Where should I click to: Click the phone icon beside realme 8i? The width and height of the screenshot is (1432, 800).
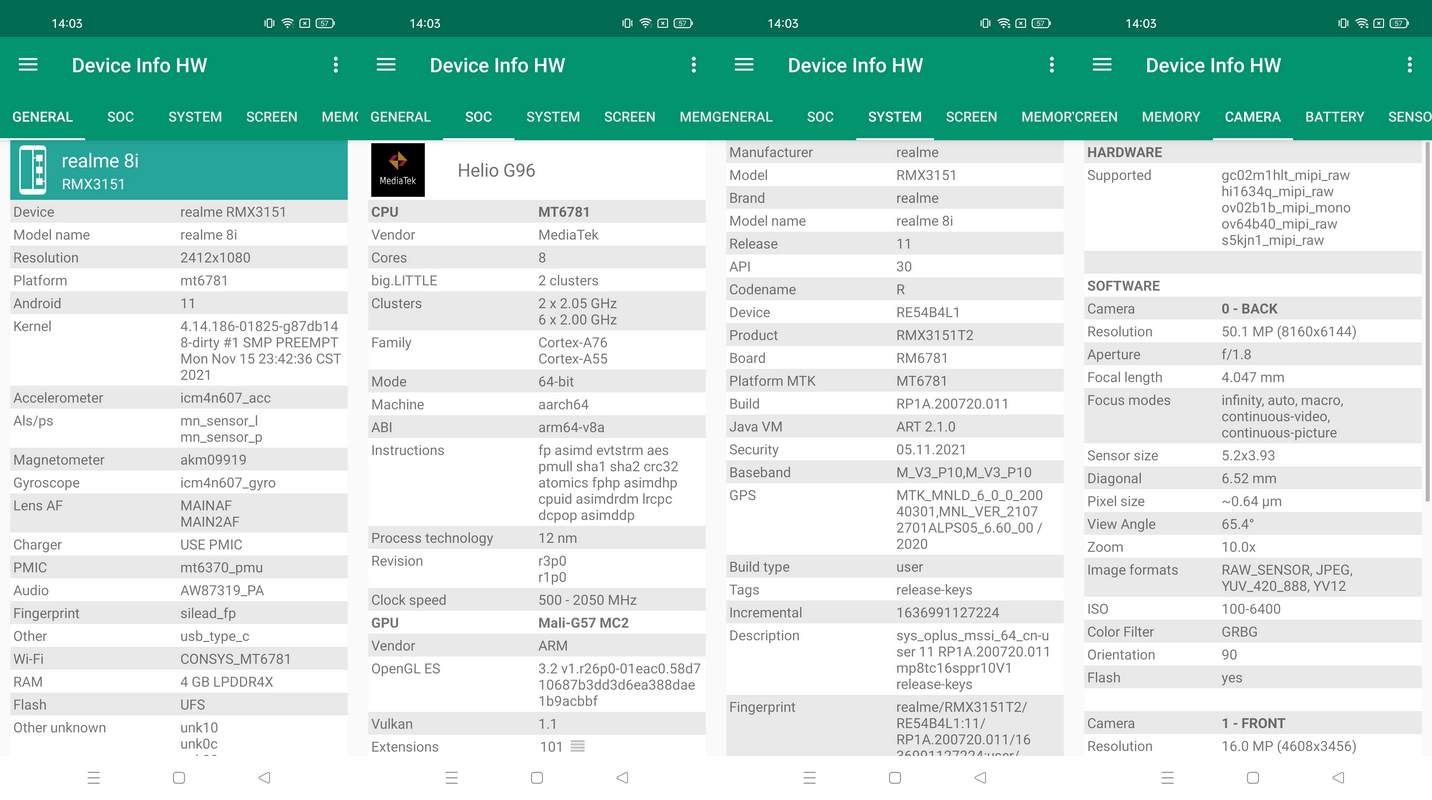[33, 170]
